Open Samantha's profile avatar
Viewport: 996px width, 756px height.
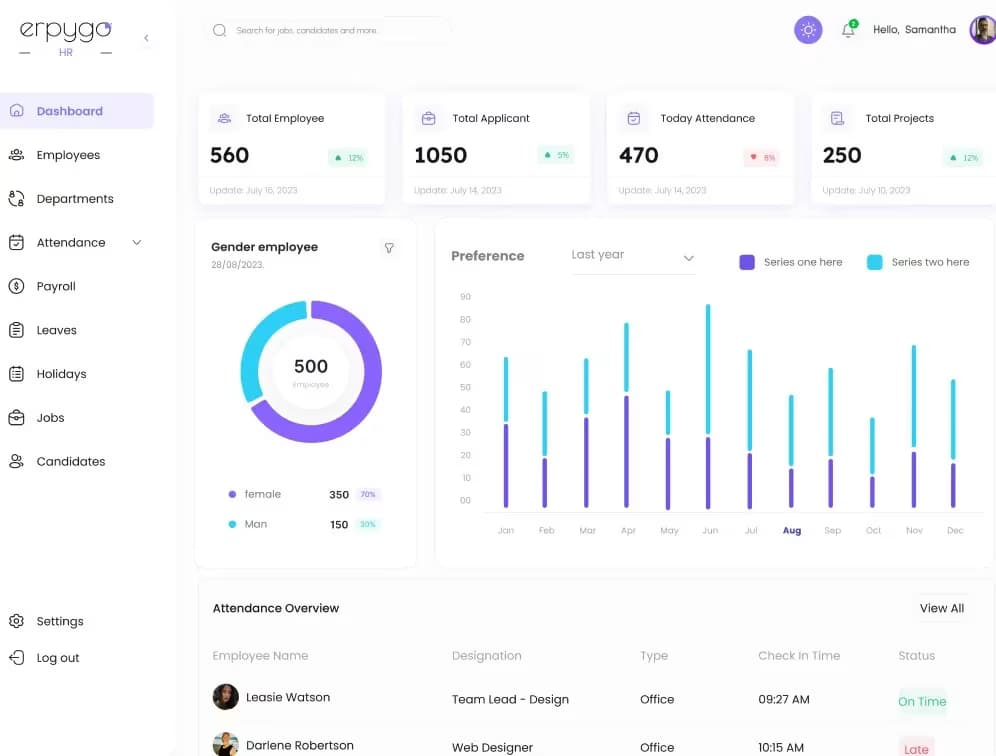(x=981, y=30)
